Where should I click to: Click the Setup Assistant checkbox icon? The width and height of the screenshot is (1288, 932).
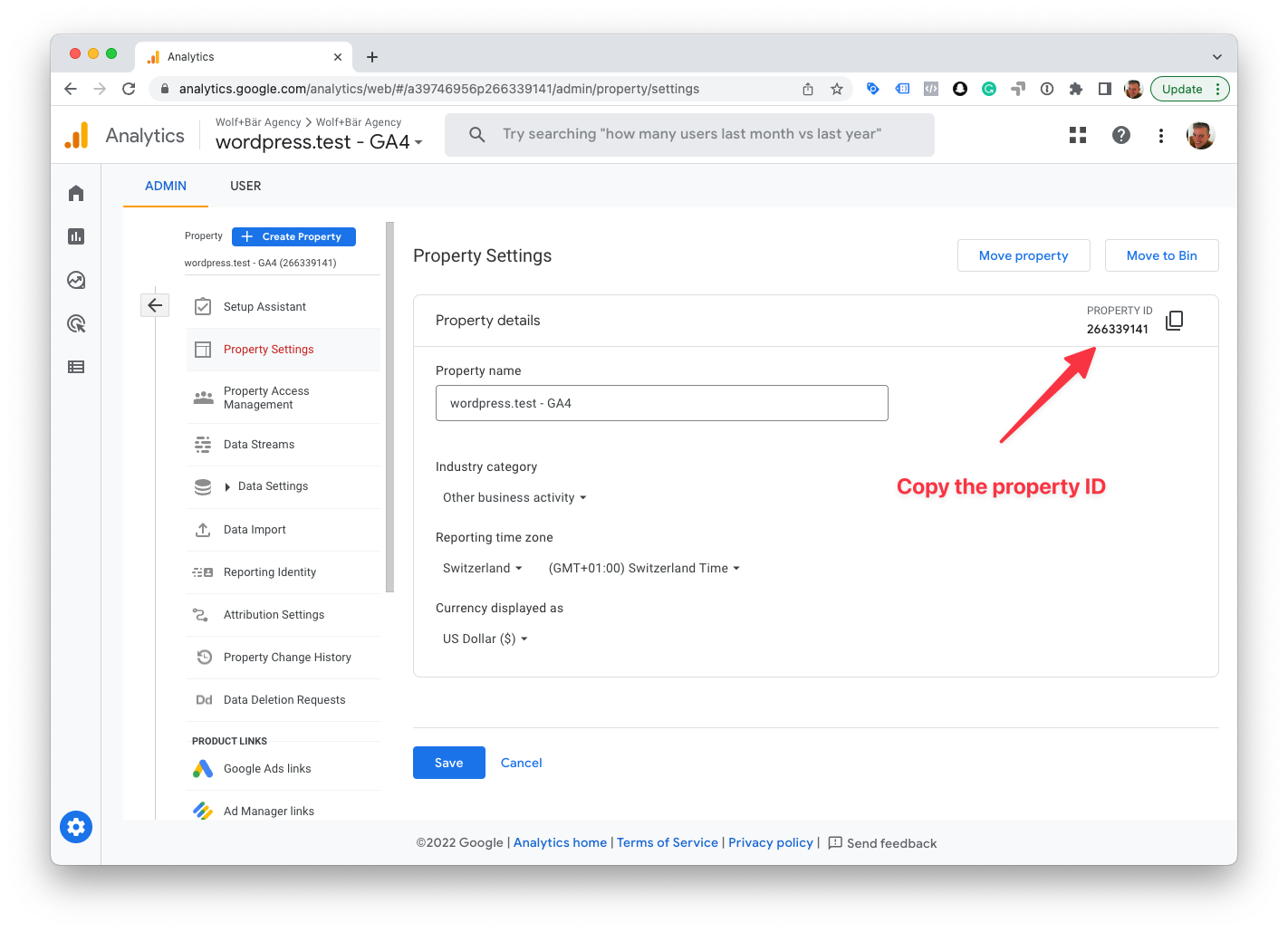[x=203, y=307]
